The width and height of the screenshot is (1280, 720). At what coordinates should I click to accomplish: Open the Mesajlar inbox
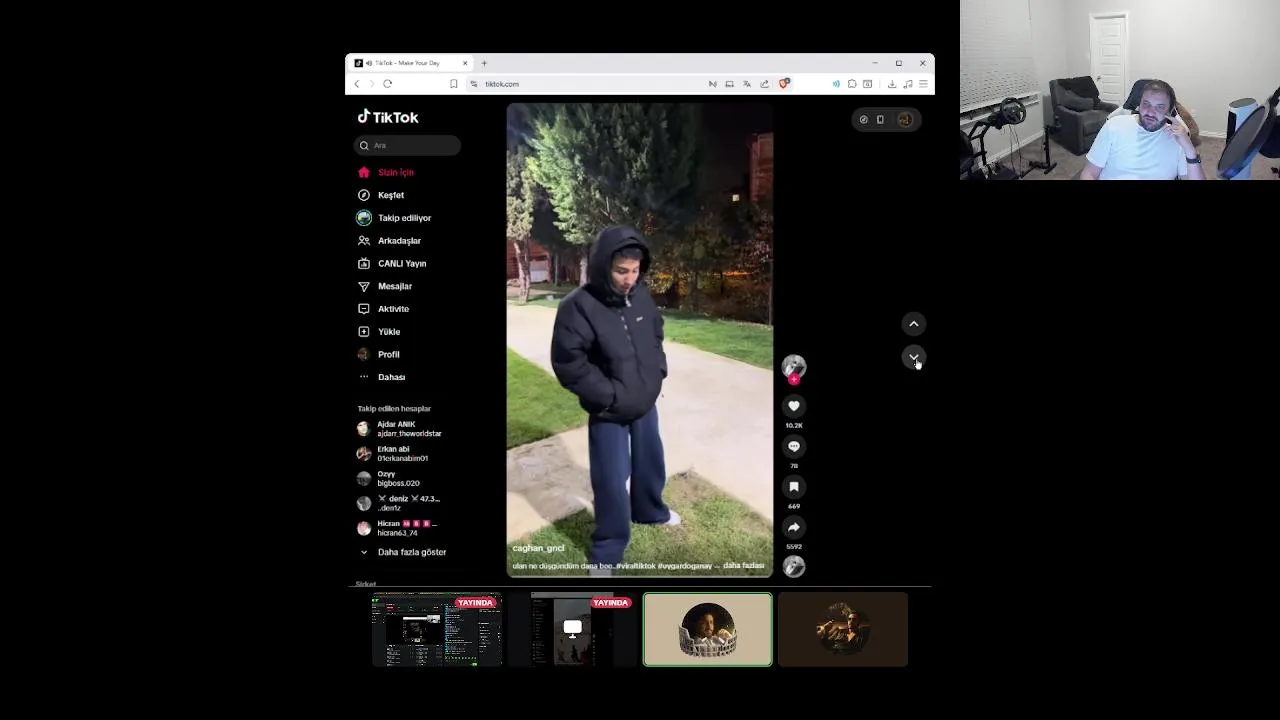385,287
